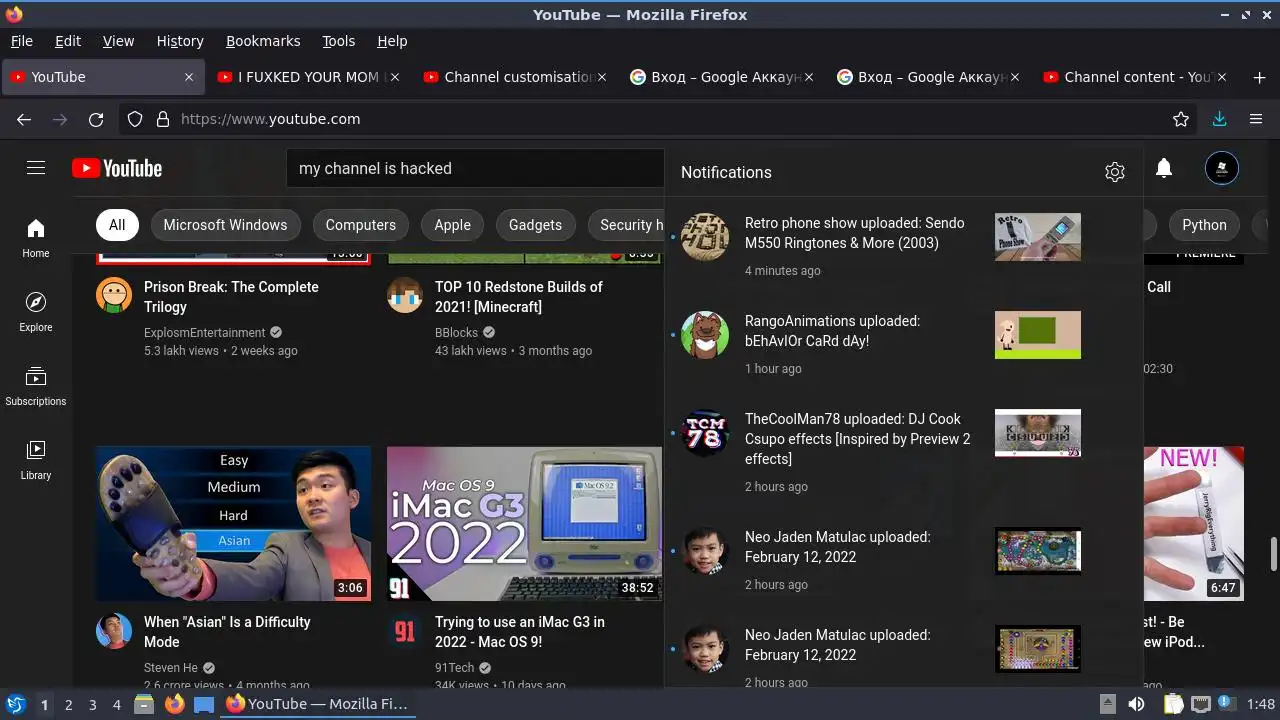Open Library in sidebar
The image size is (1280, 720).
point(36,460)
